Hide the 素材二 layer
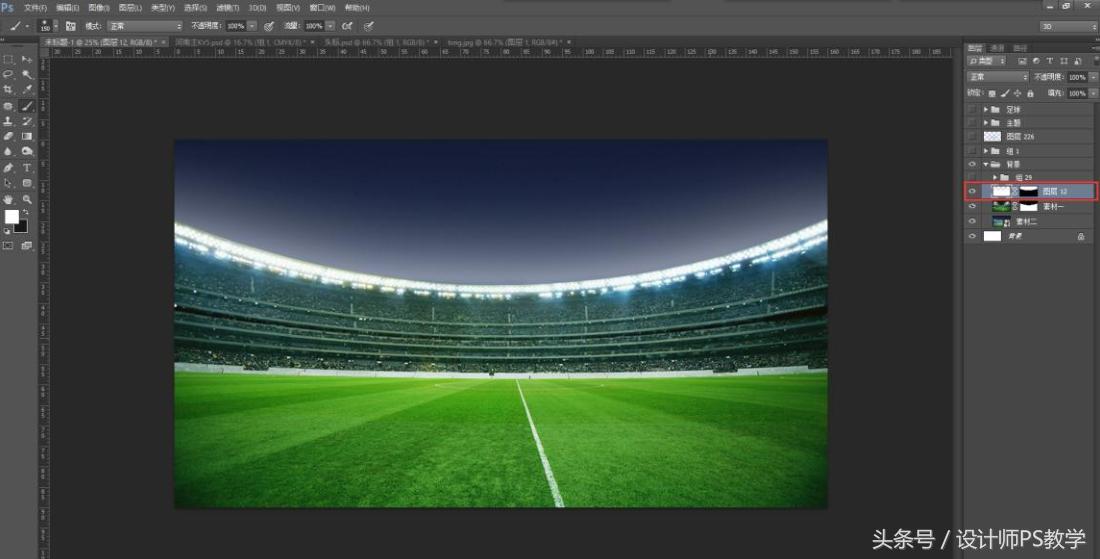Viewport: 1100px width, 559px height. click(x=972, y=222)
